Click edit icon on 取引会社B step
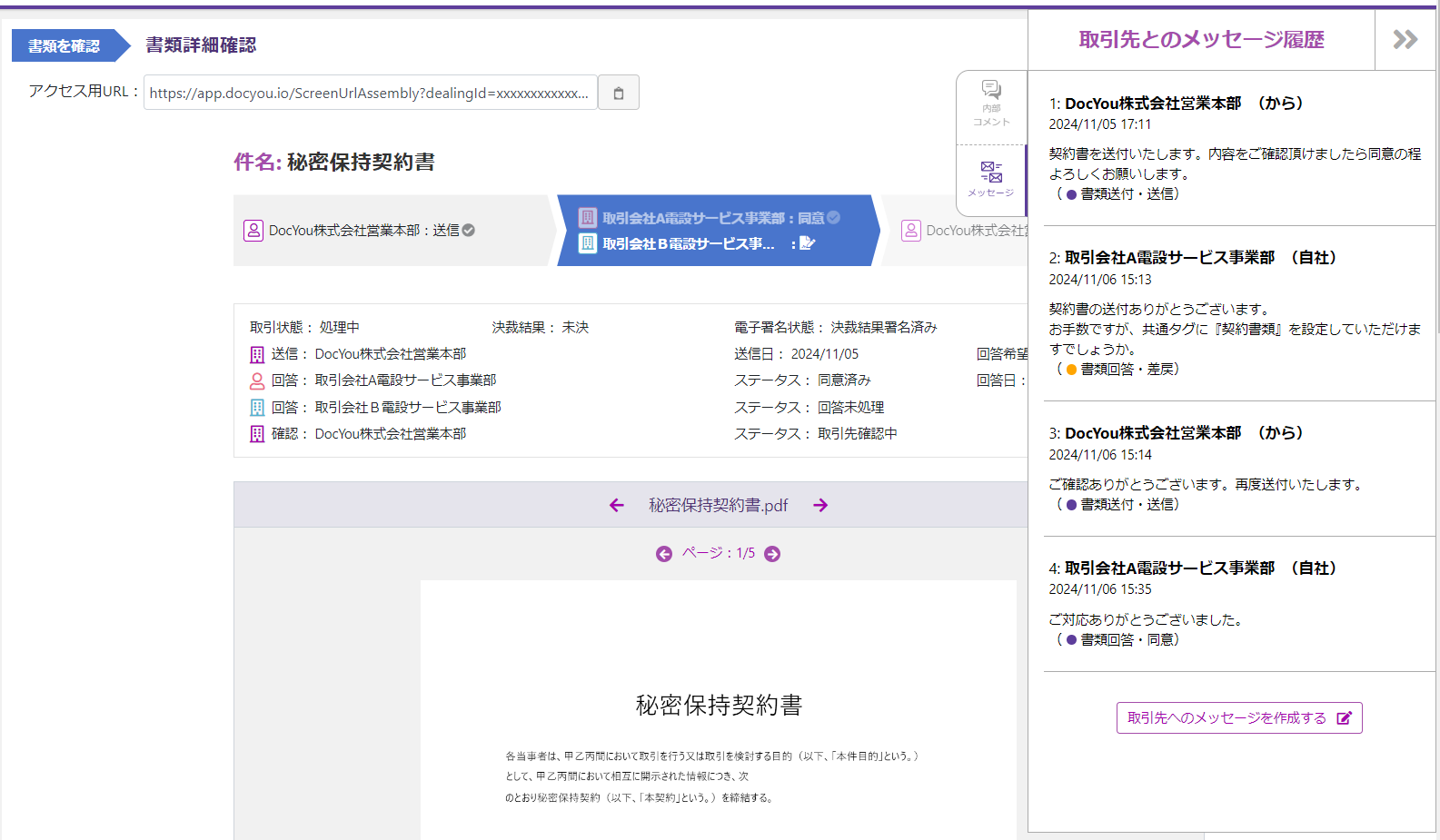Image resolution: width=1440 pixels, height=840 pixels. [807, 243]
